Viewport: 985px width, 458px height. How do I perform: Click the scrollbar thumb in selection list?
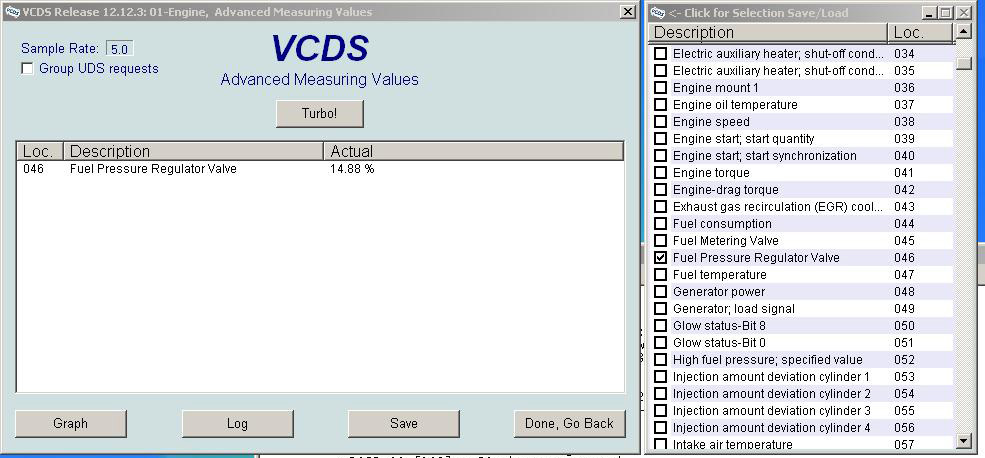(963, 63)
